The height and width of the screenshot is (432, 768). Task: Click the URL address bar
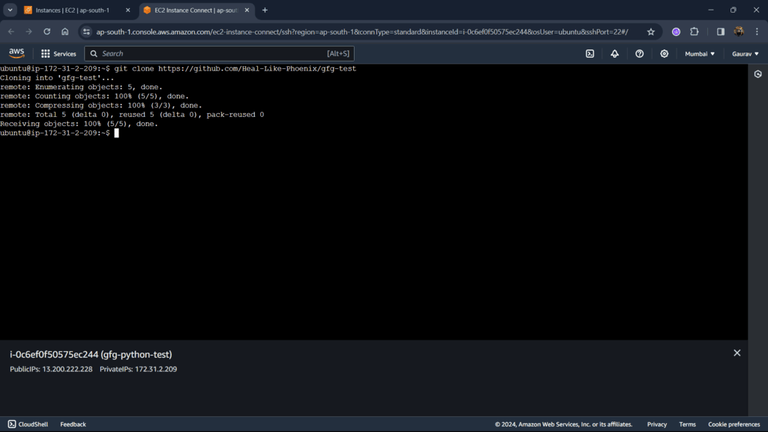pyautogui.click(x=362, y=32)
